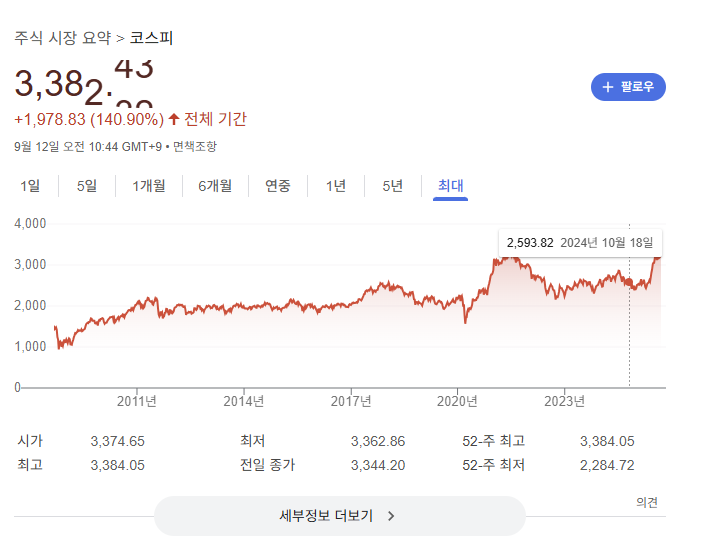Click the 4,000 y-axis label
The image size is (715, 540).
tap(30, 223)
